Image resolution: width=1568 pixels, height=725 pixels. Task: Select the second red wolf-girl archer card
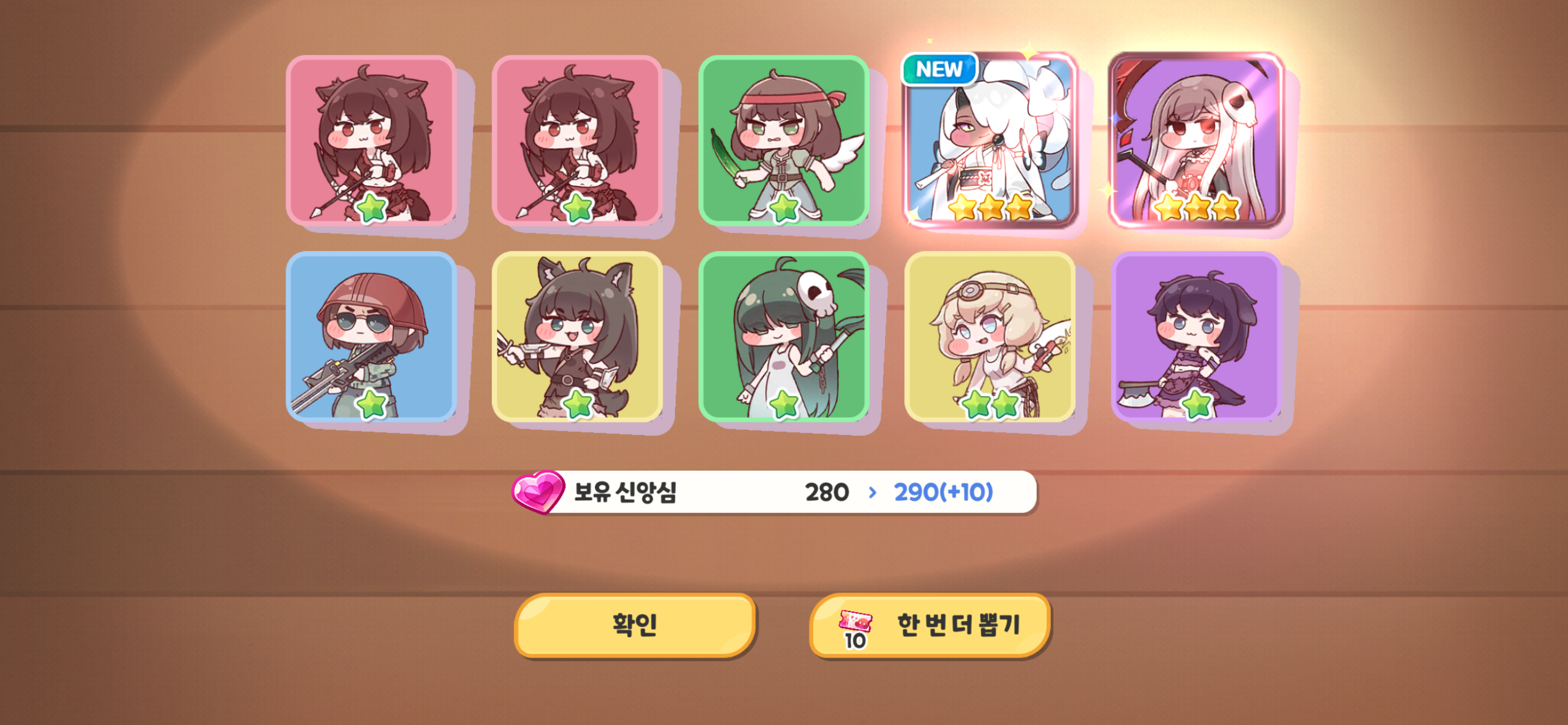pos(577,140)
